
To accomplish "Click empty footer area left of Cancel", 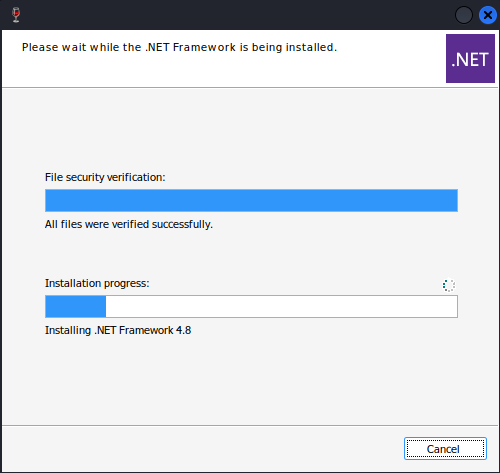I will tap(200, 449).
